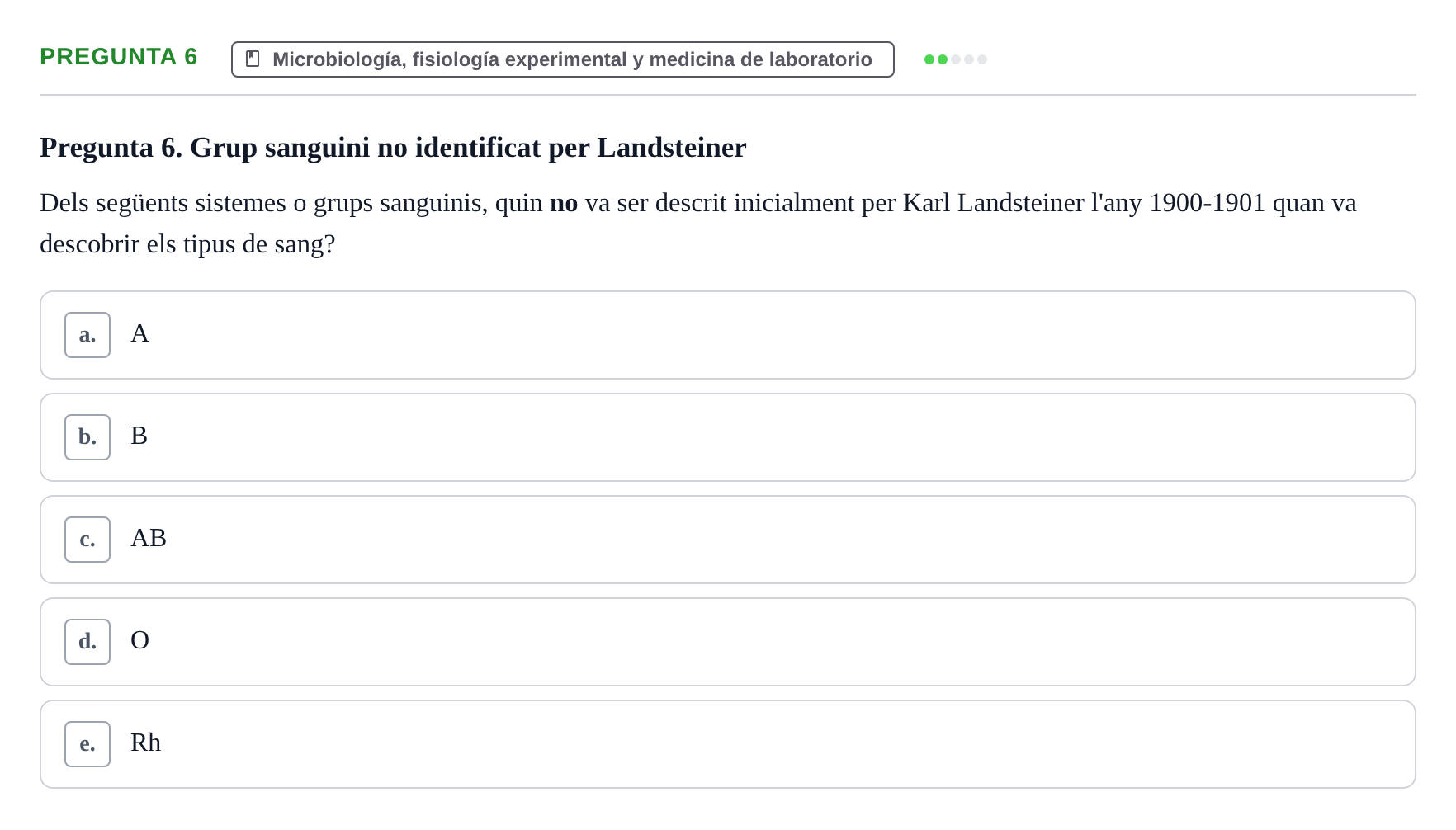The width and height of the screenshot is (1456, 830).
Task: Click the Microbiología category tag
Action: coord(562,59)
